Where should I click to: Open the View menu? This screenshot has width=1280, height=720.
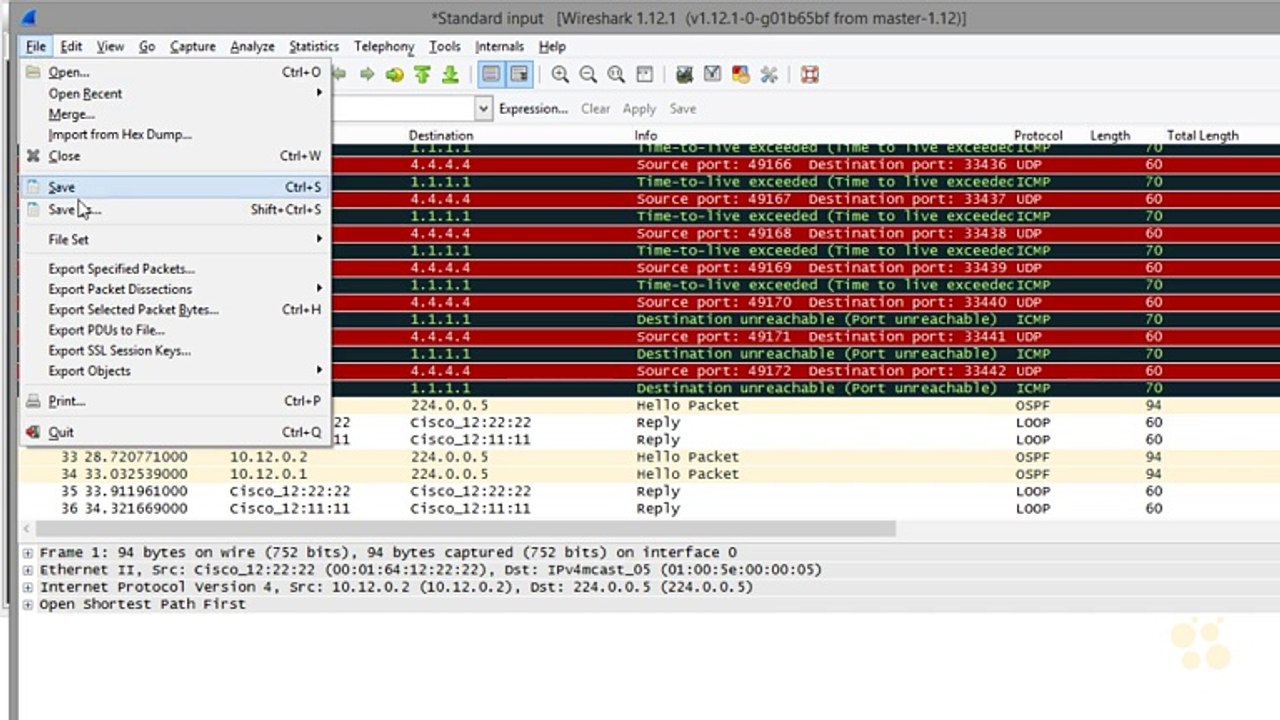110,46
